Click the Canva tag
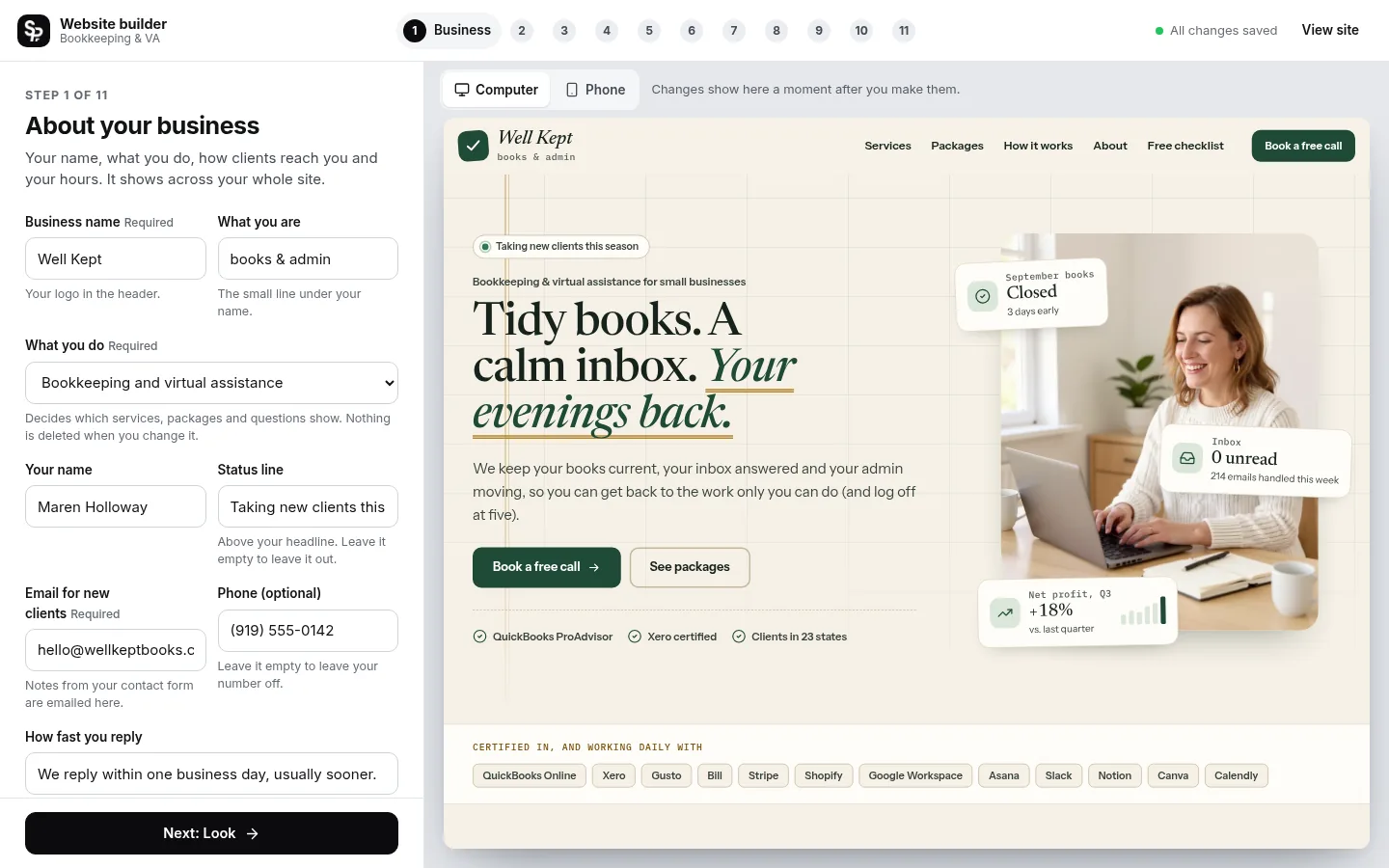The height and width of the screenshot is (868, 1389). pos(1173,775)
